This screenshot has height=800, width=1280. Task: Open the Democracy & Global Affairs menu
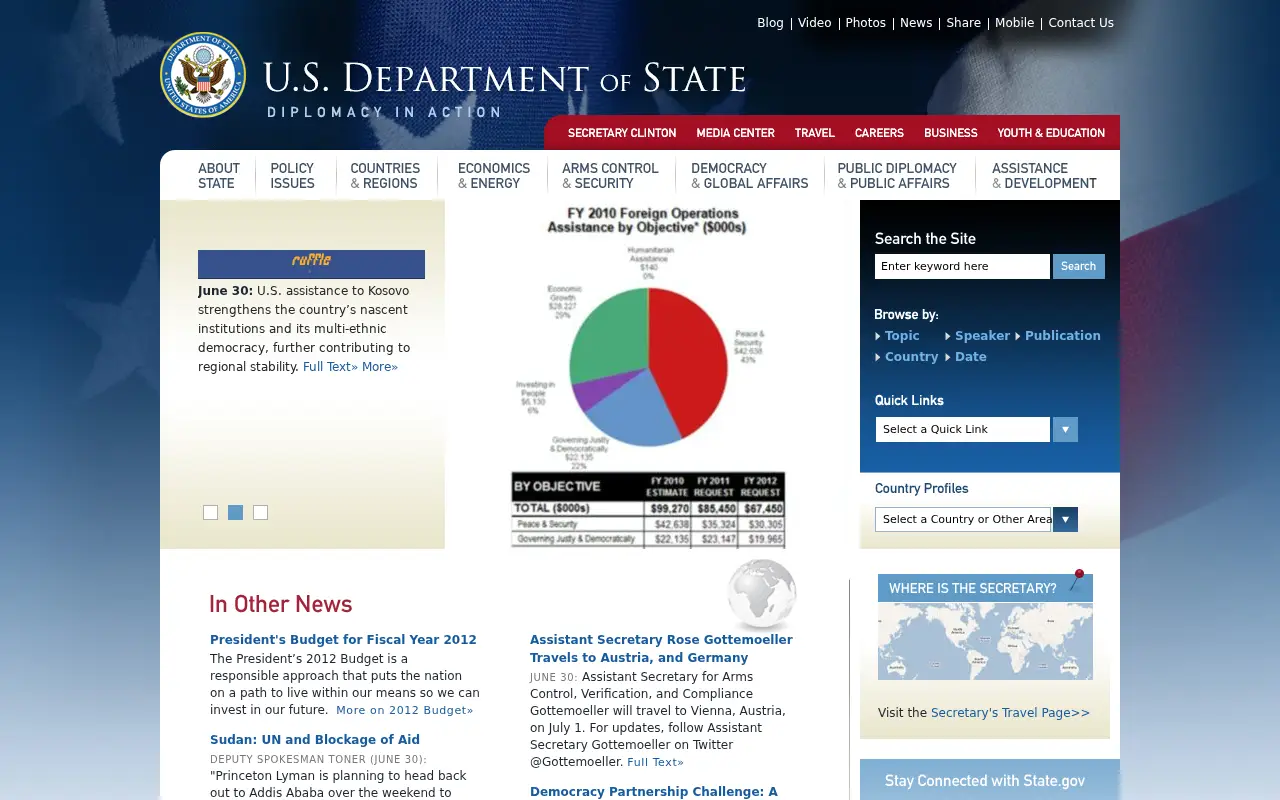click(x=750, y=176)
